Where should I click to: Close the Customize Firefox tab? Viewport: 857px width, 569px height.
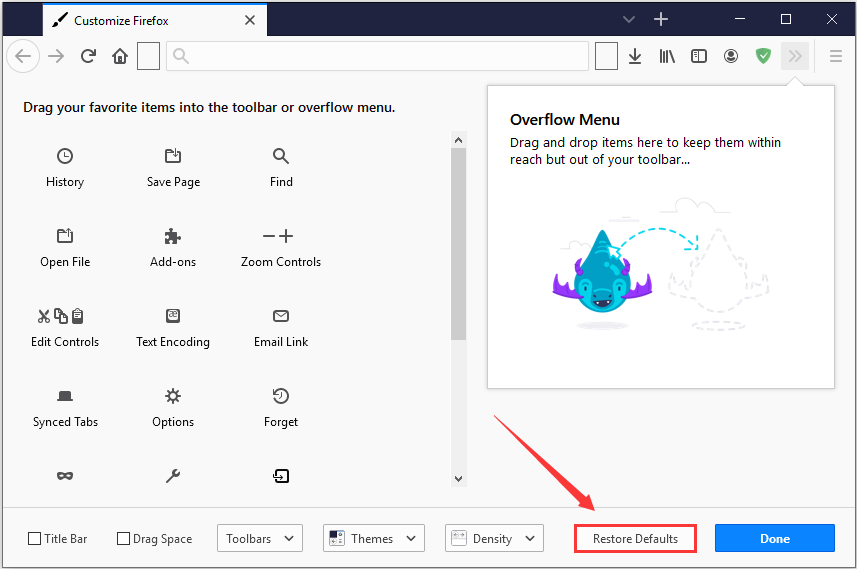[250, 20]
